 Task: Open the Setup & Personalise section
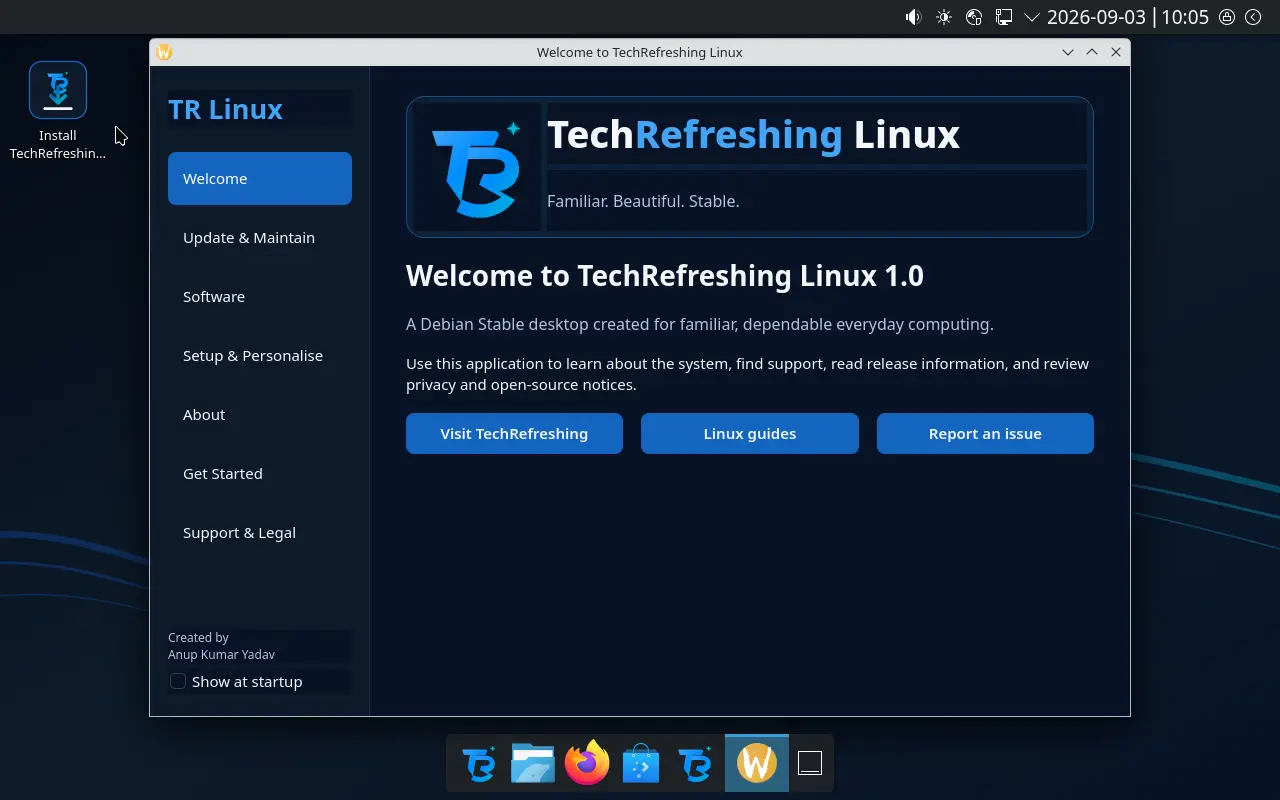pos(260,355)
